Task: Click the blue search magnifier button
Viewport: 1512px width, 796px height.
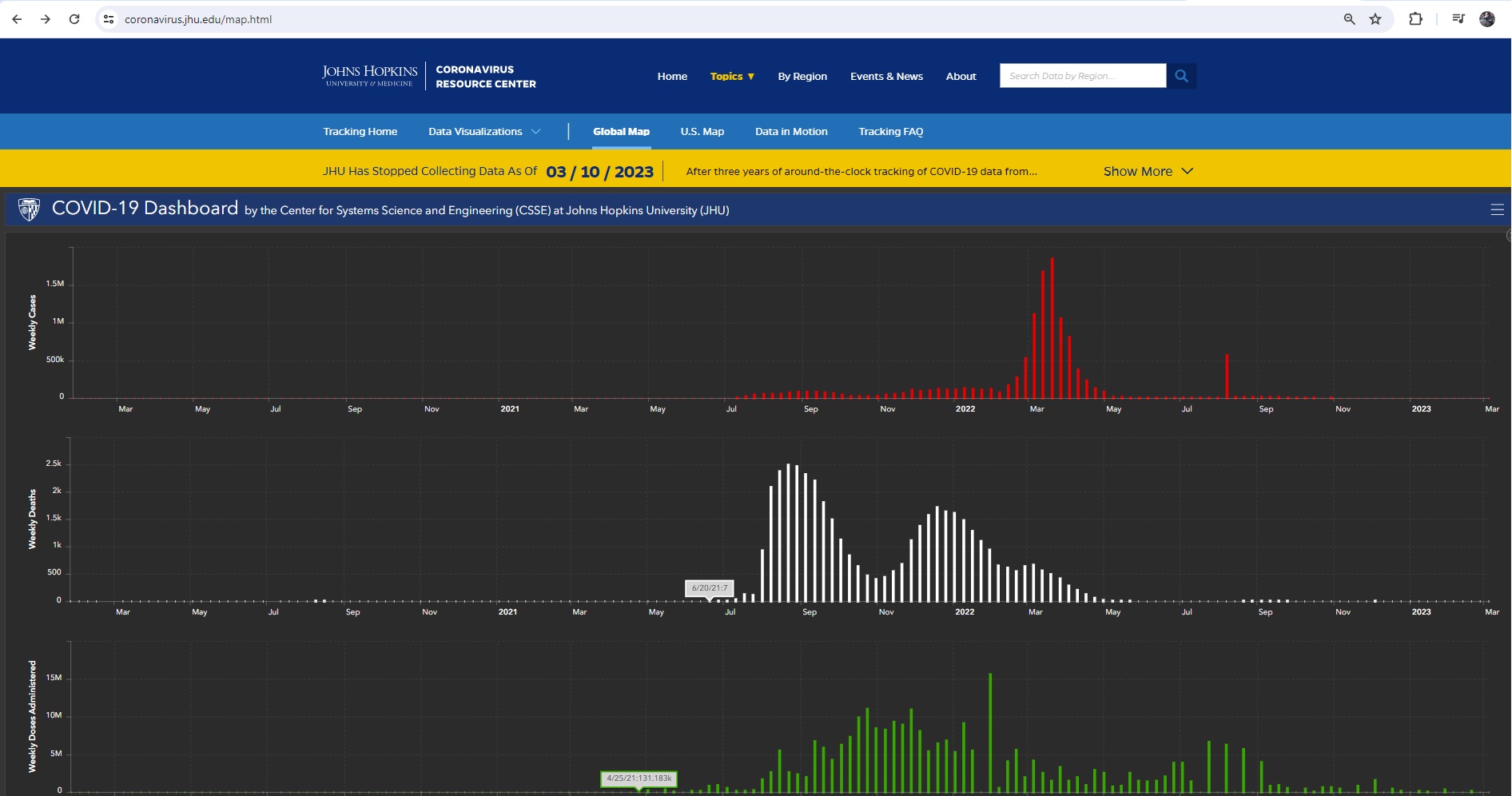Action: click(1181, 76)
